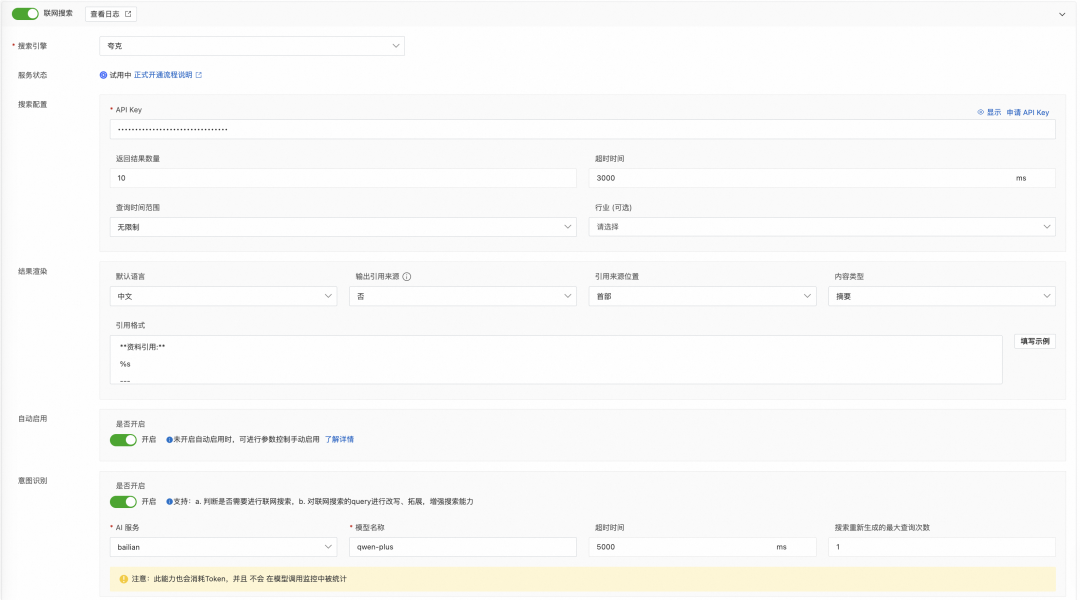
Task: Open 了解详情 link in 自动启用
Action: [x=339, y=440]
